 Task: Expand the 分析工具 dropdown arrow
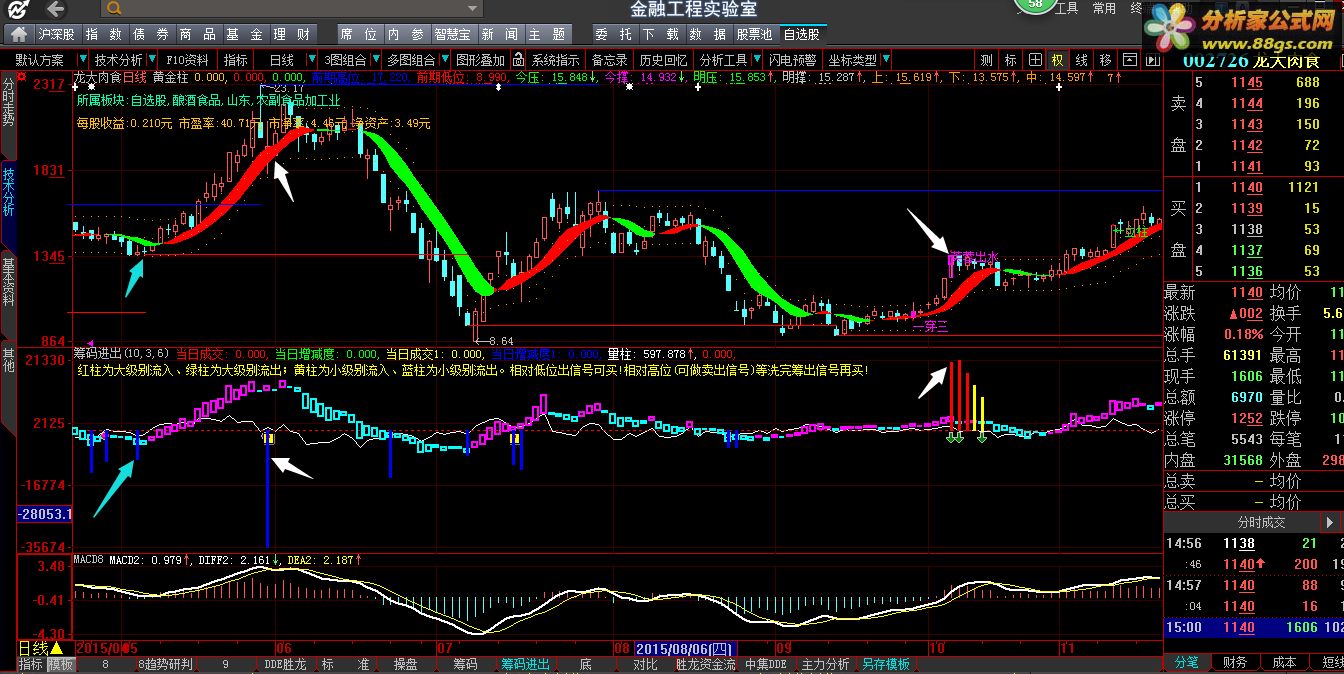[757, 60]
